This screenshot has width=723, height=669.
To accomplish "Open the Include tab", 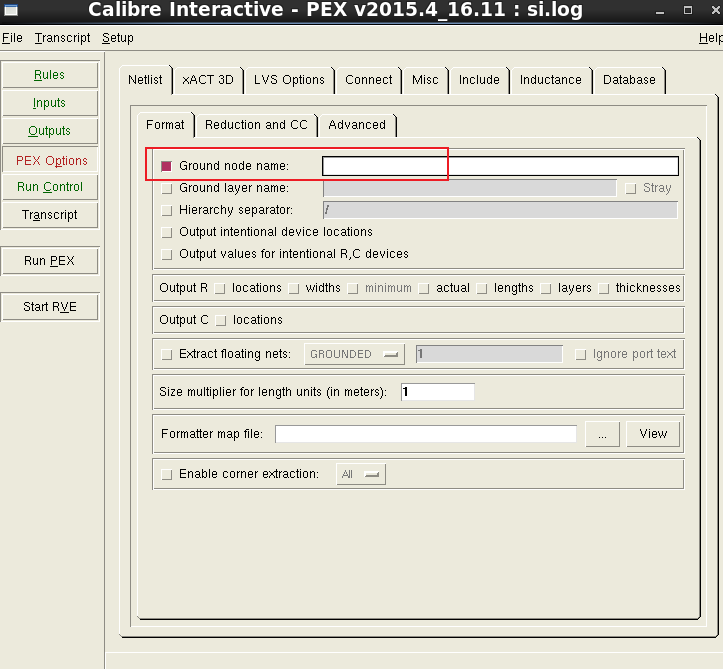I will 479,80.
